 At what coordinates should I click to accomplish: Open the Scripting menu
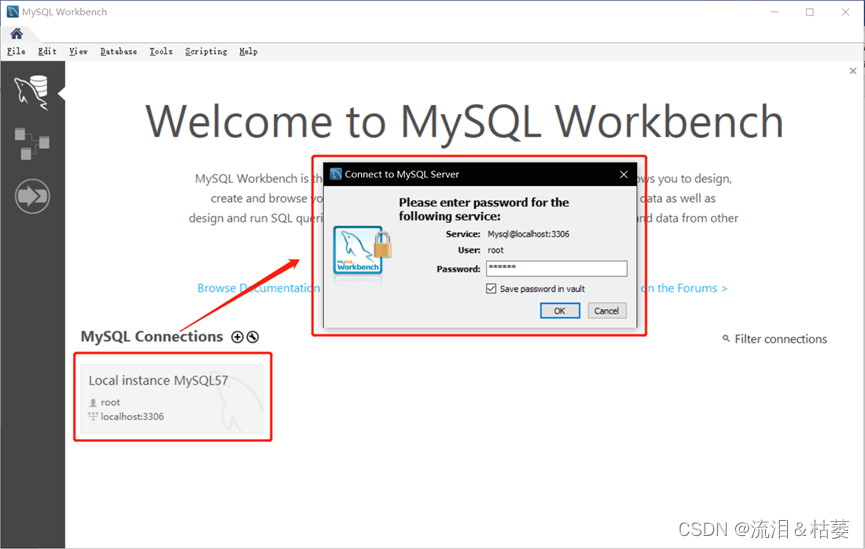[x=206, y=51]
